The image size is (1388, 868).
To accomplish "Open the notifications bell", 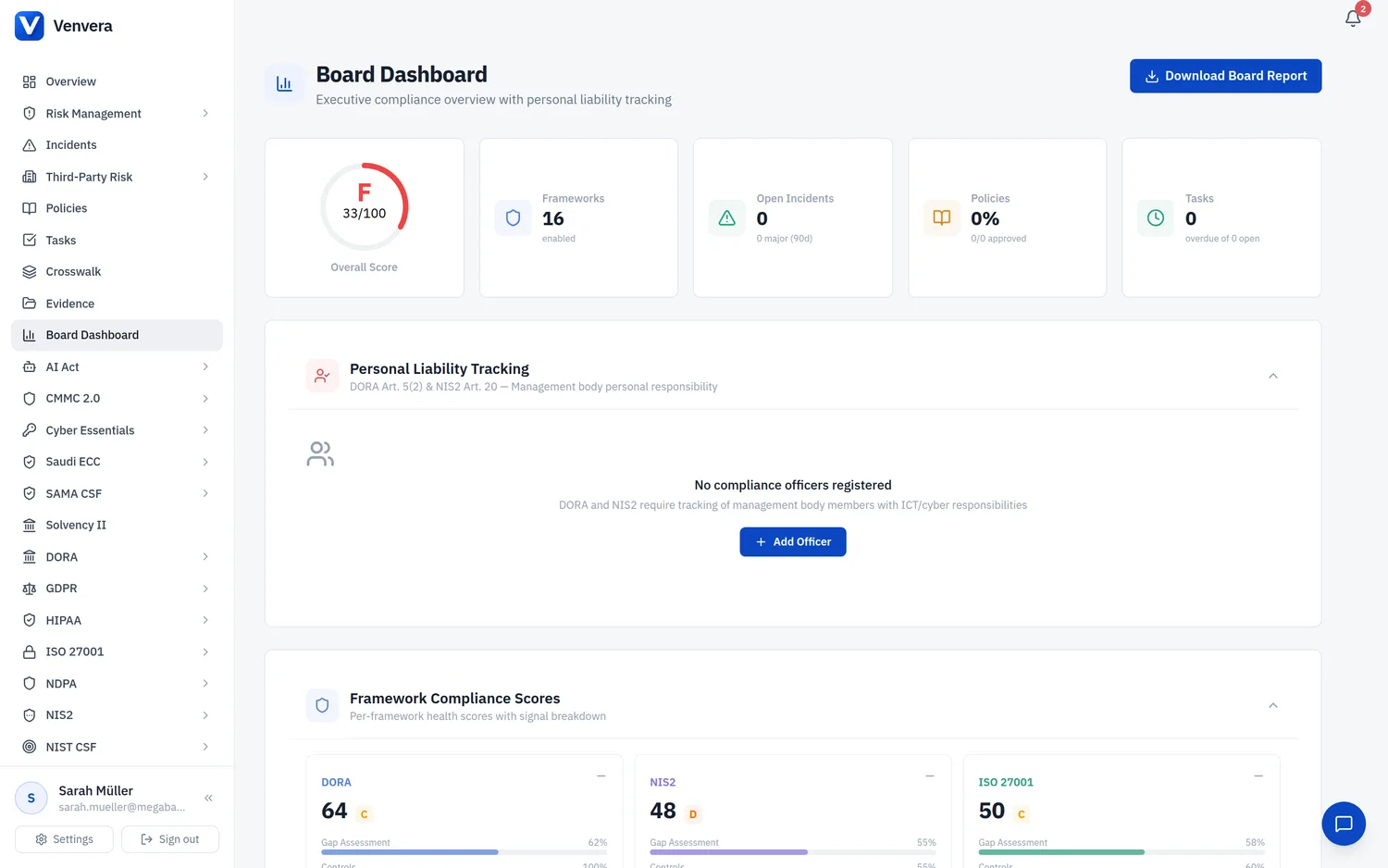I will (1353, 18).
